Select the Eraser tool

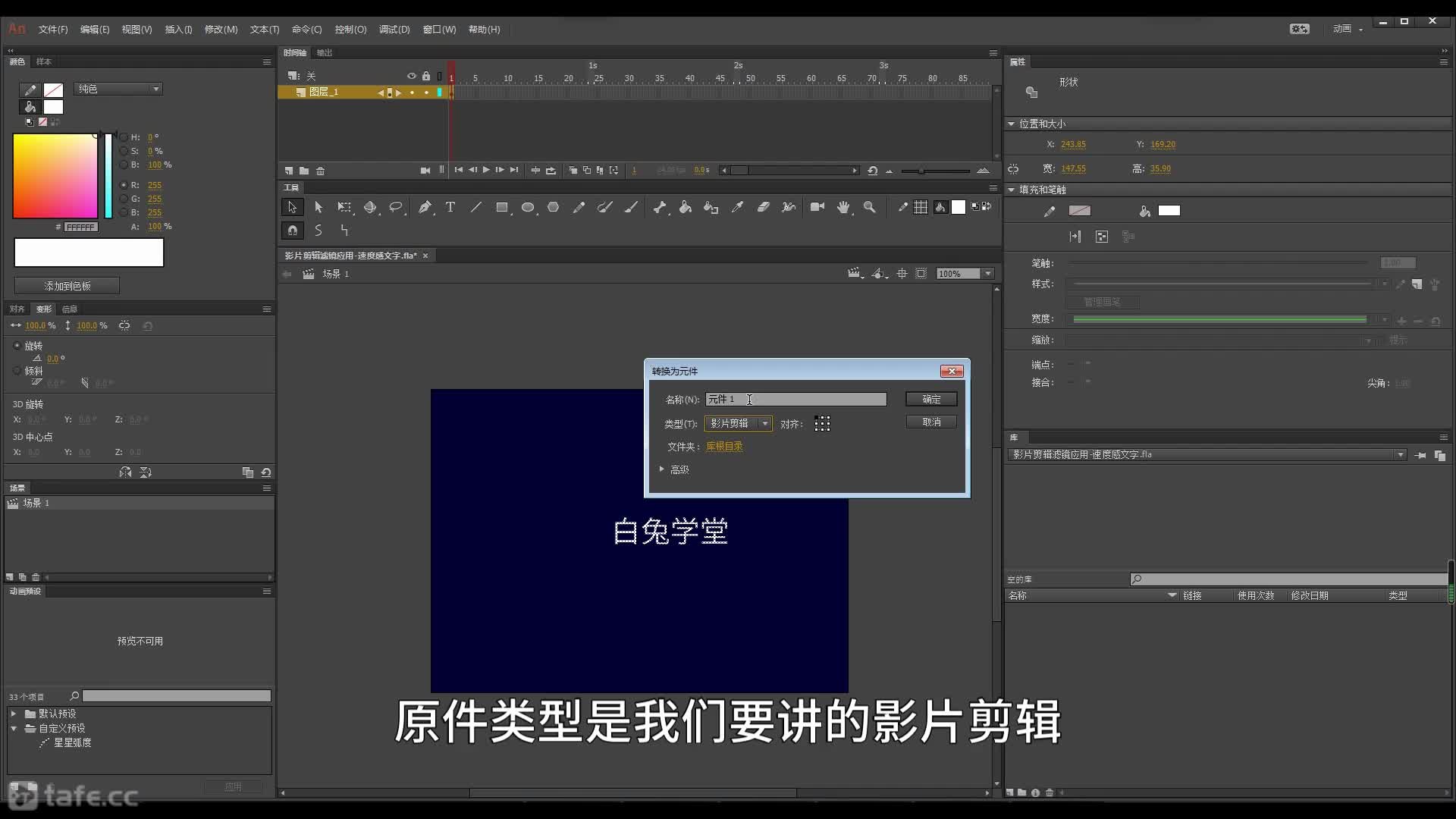click(x=764, y=207)
